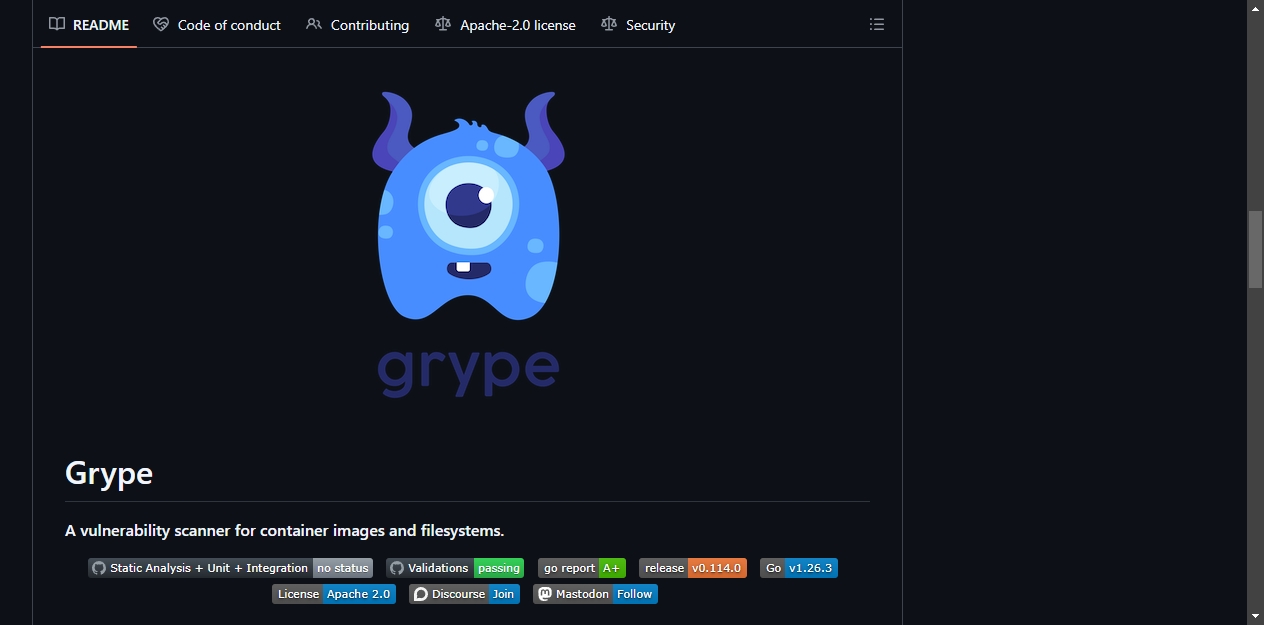Click the Code of conduct heart icon
The height and width of the screenshot is (625, 1264).
[161, 24]
